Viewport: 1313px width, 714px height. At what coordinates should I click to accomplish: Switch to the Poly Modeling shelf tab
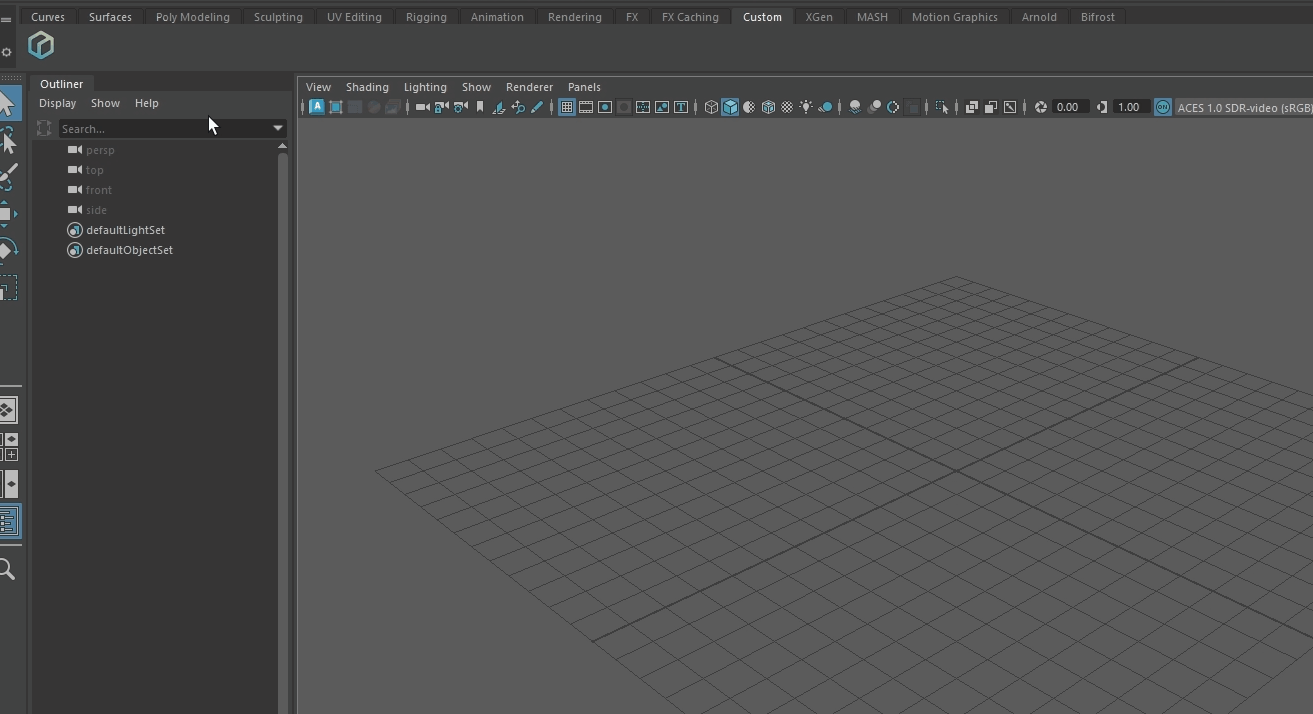point(192,17)
